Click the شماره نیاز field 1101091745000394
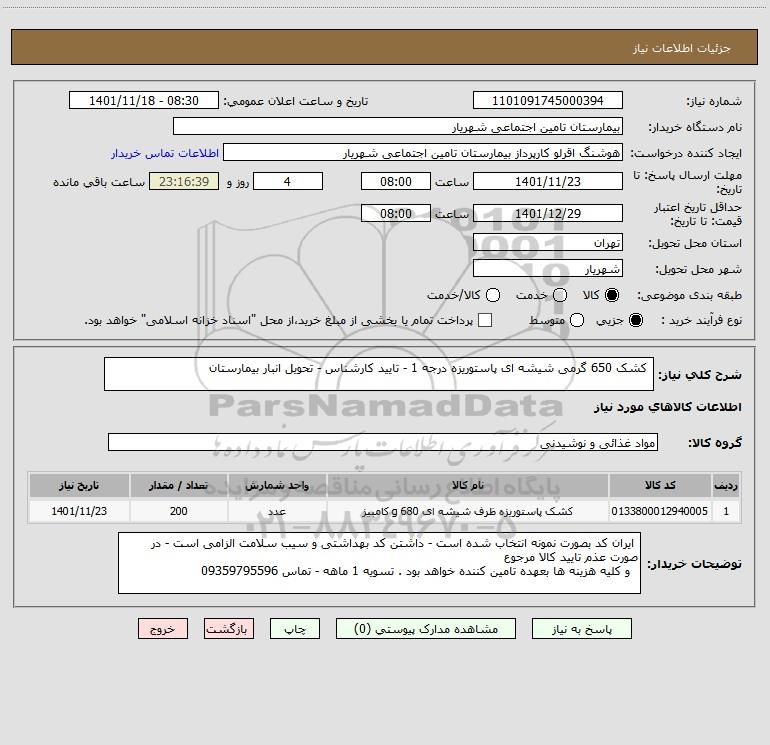770x745 pixels. (x=548, y=101)
